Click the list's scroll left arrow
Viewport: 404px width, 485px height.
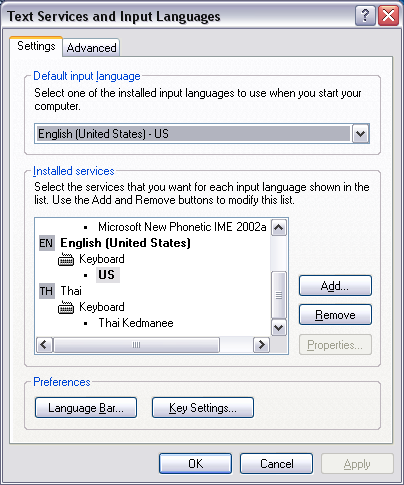[44, 345]
